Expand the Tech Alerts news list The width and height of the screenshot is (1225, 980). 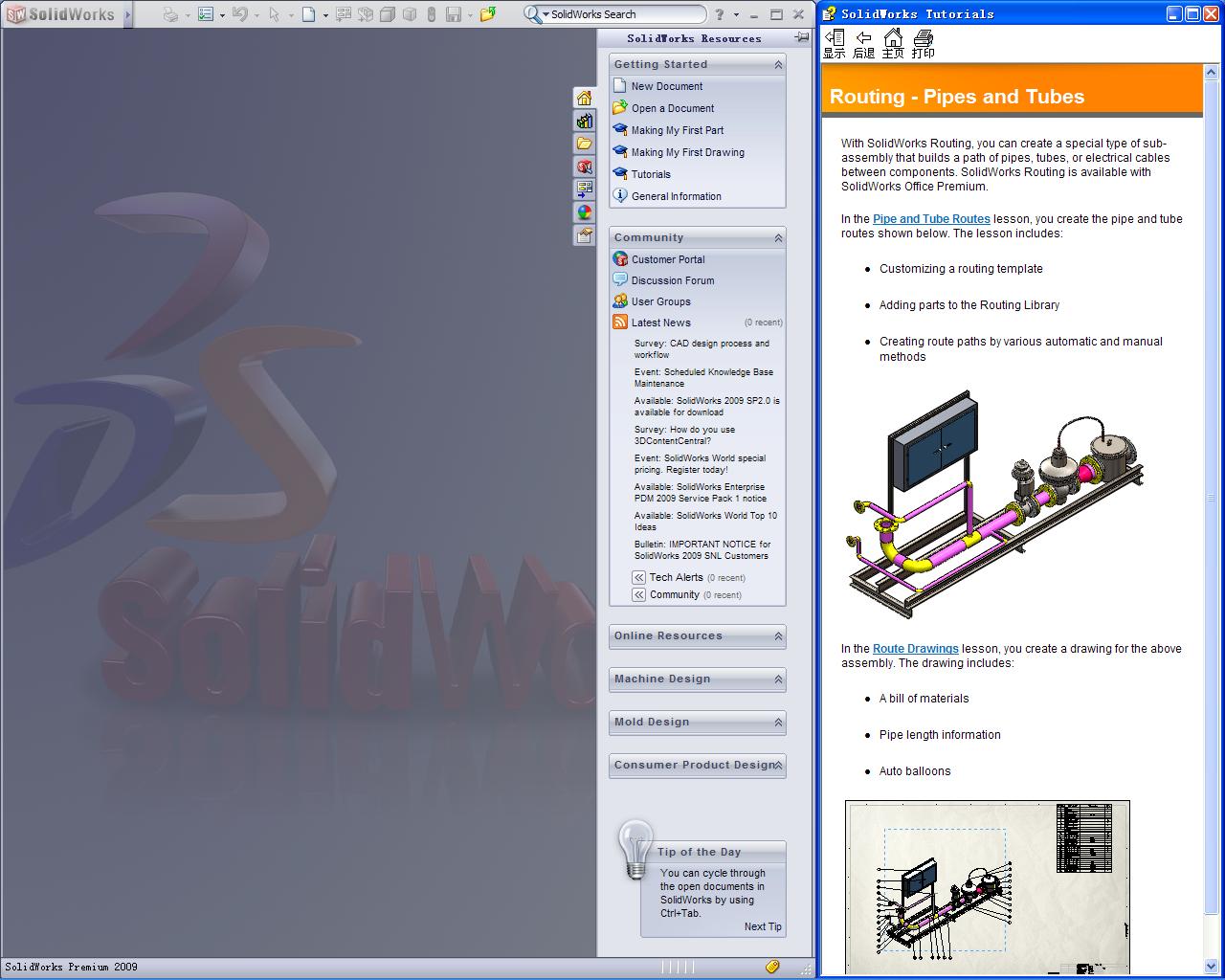(x=638, y=577)
